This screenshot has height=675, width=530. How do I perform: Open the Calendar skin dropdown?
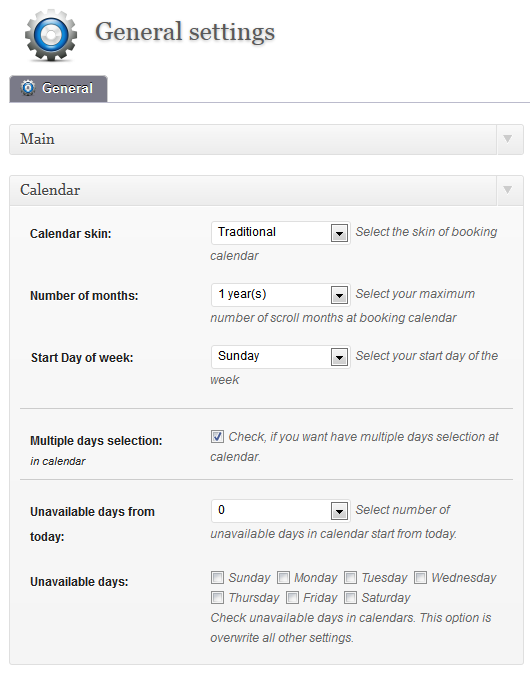click(x=280, y=233)
